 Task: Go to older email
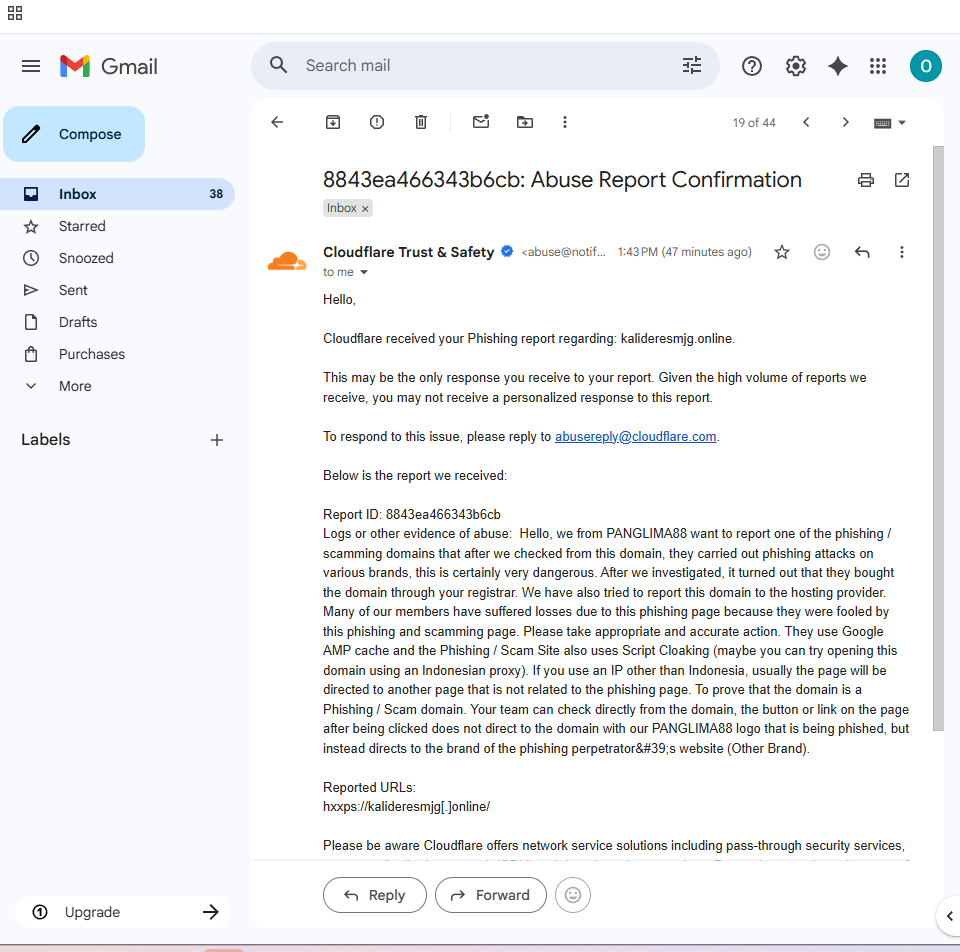point(846,122)
